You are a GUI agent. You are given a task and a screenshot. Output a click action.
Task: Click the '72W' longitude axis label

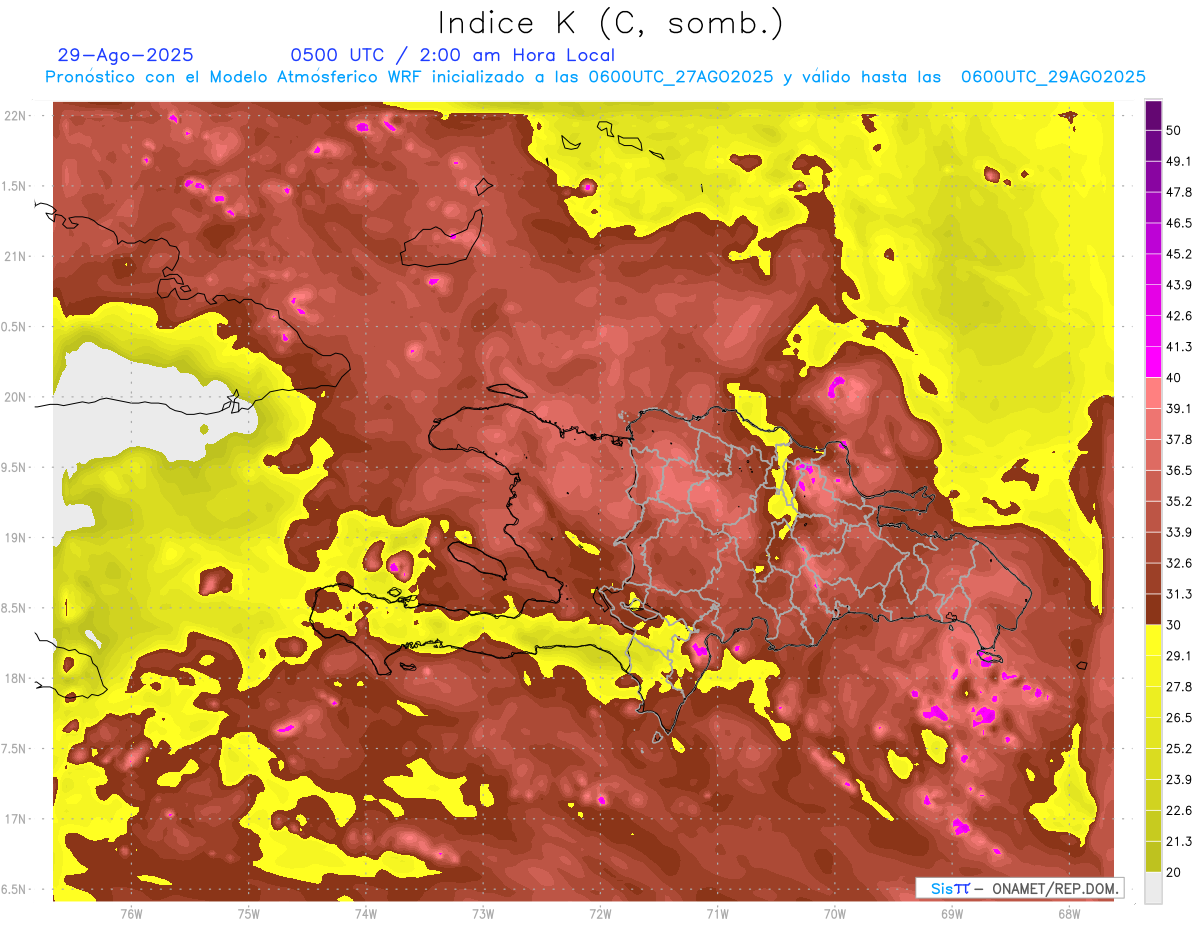[600, 913]
